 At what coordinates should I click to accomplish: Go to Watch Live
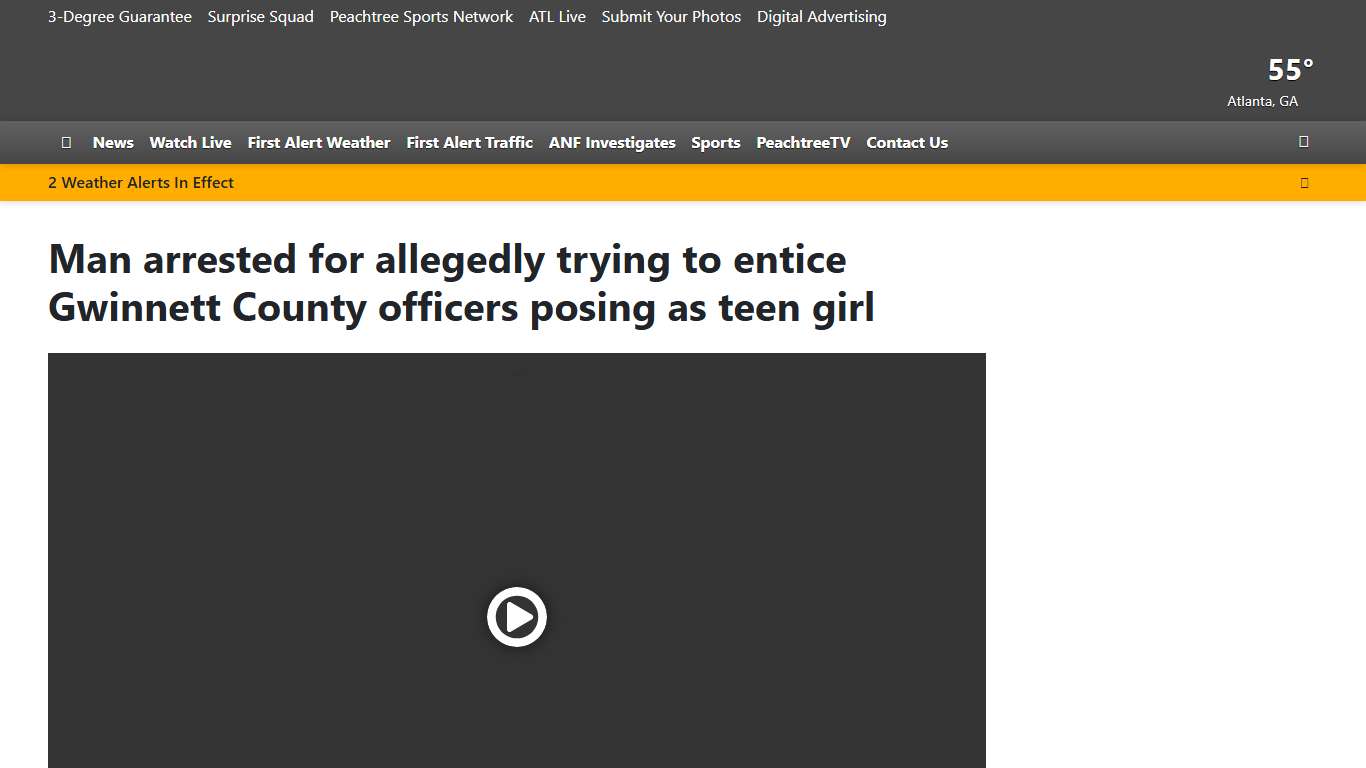(x=190, y=143)
